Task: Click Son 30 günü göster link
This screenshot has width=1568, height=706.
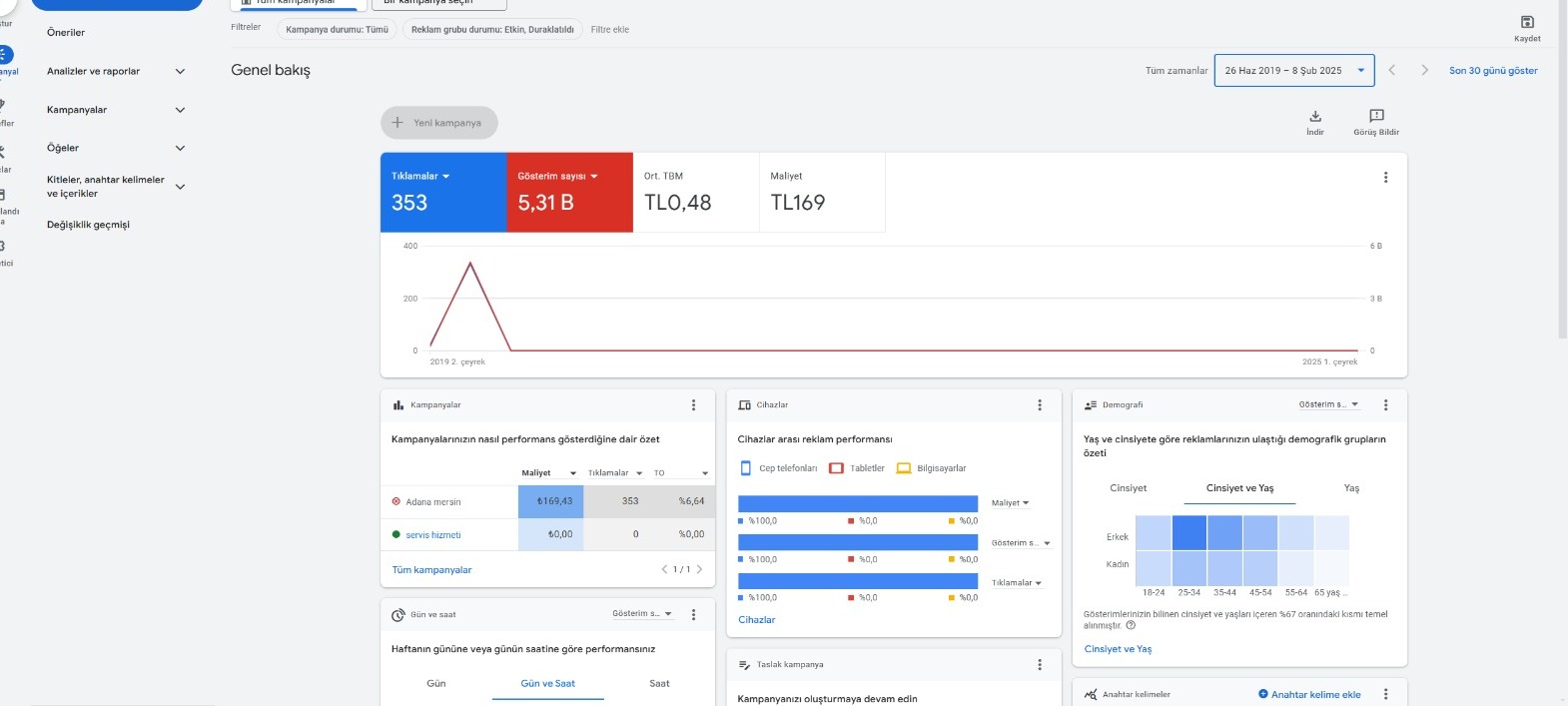Action: click(1493, 71)
